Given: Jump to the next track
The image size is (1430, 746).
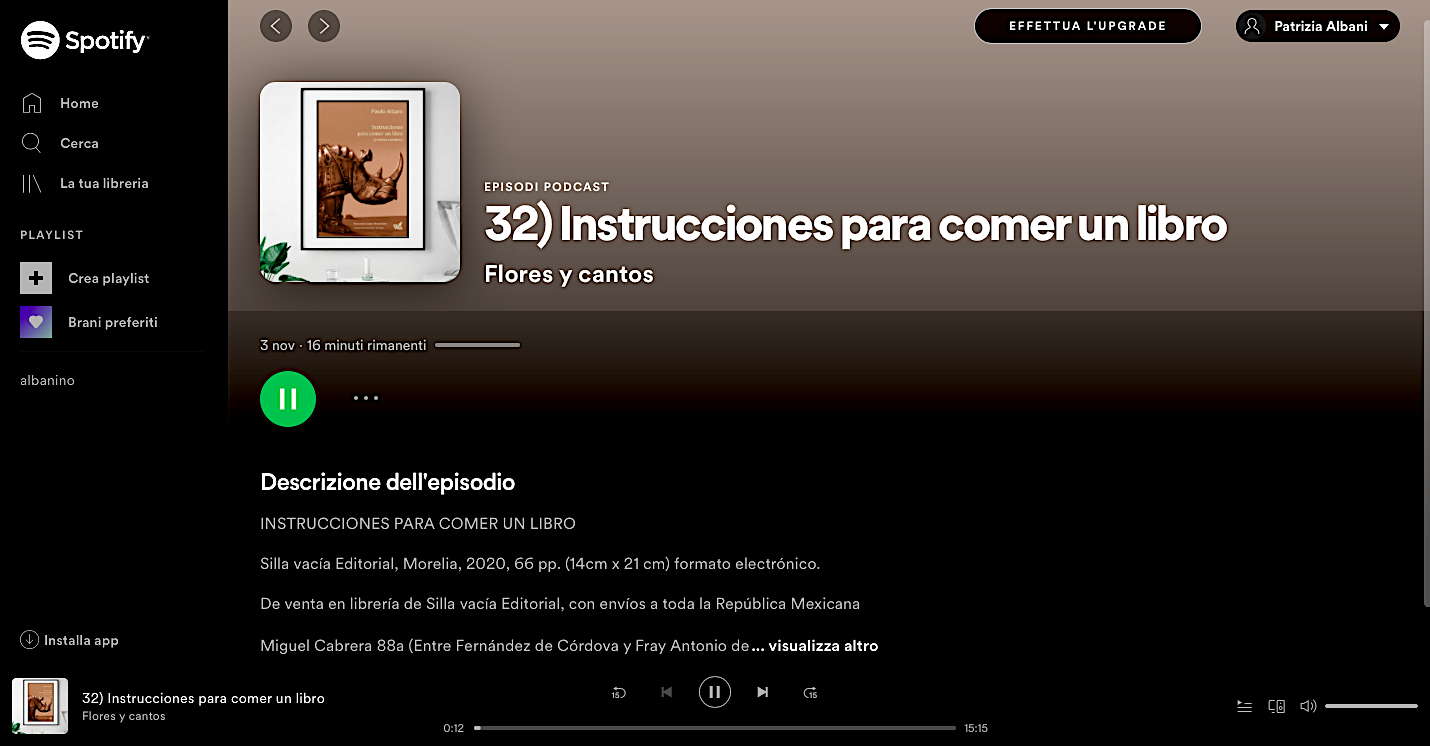Looking at the screenshot, I should (x=763, y=692).
